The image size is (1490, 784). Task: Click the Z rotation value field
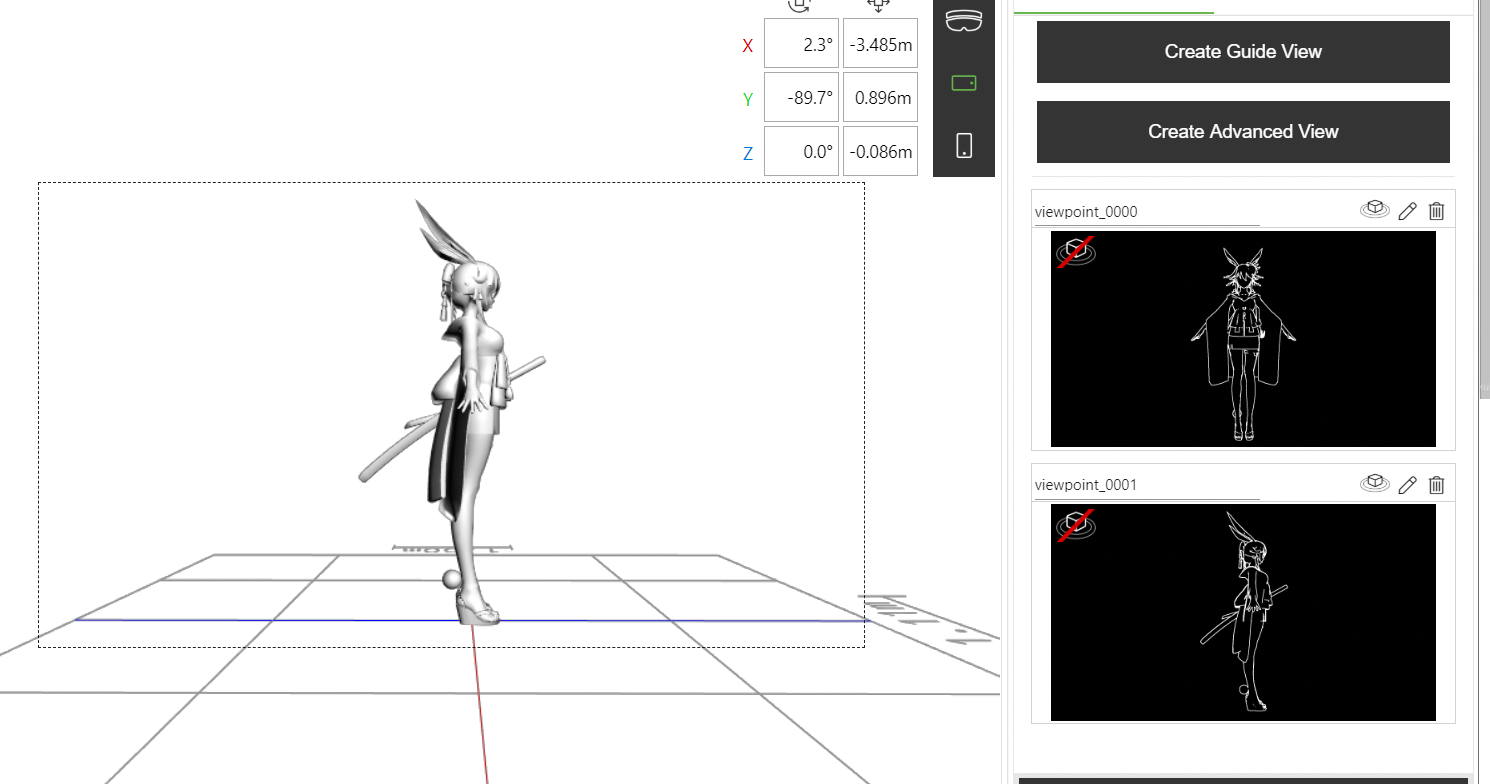click(x=801, y=150)
